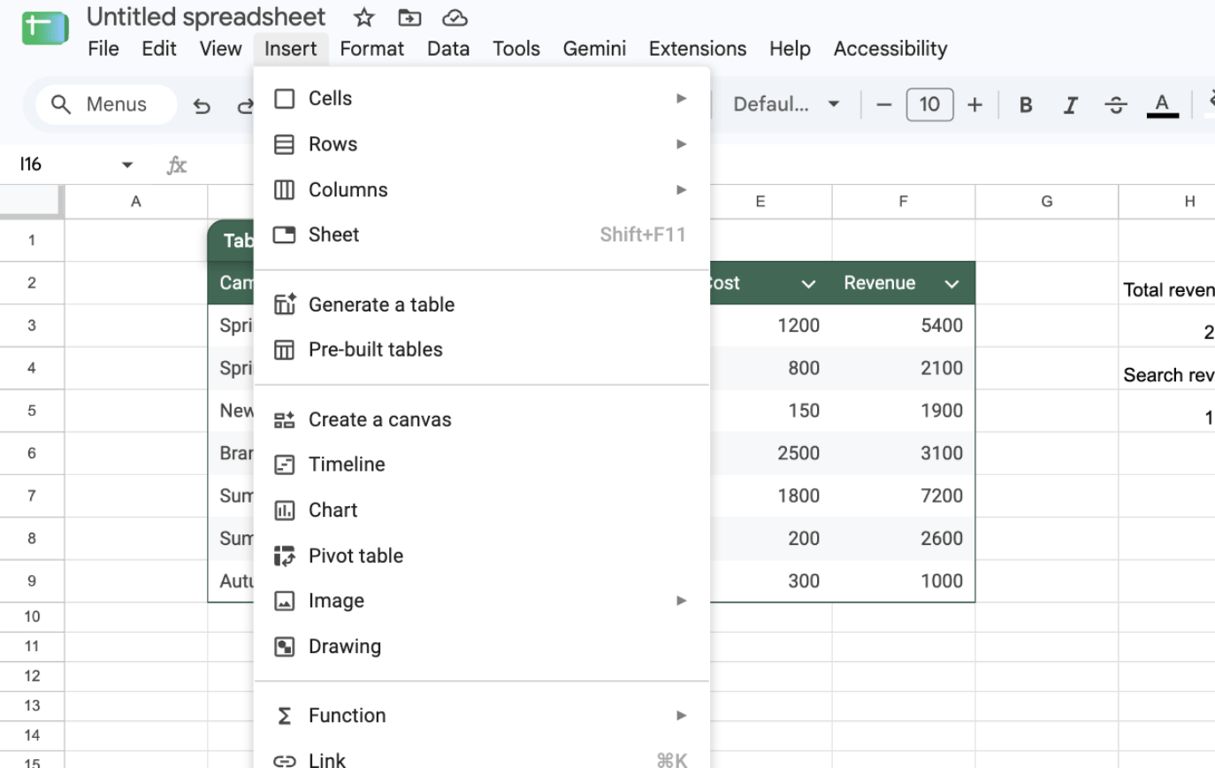The height and width of the screenshot is (768, 1215).
Task: Select row 10 header
Action: (32, 617)
